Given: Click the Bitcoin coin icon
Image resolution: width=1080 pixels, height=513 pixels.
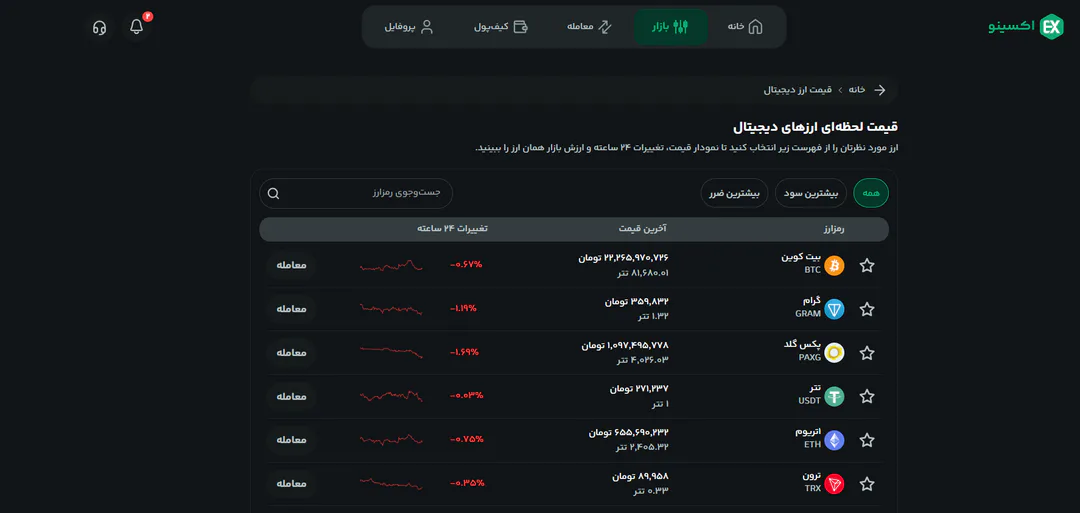Looking at the screenshot, I should pyautogui.click(x=834, y=266).
